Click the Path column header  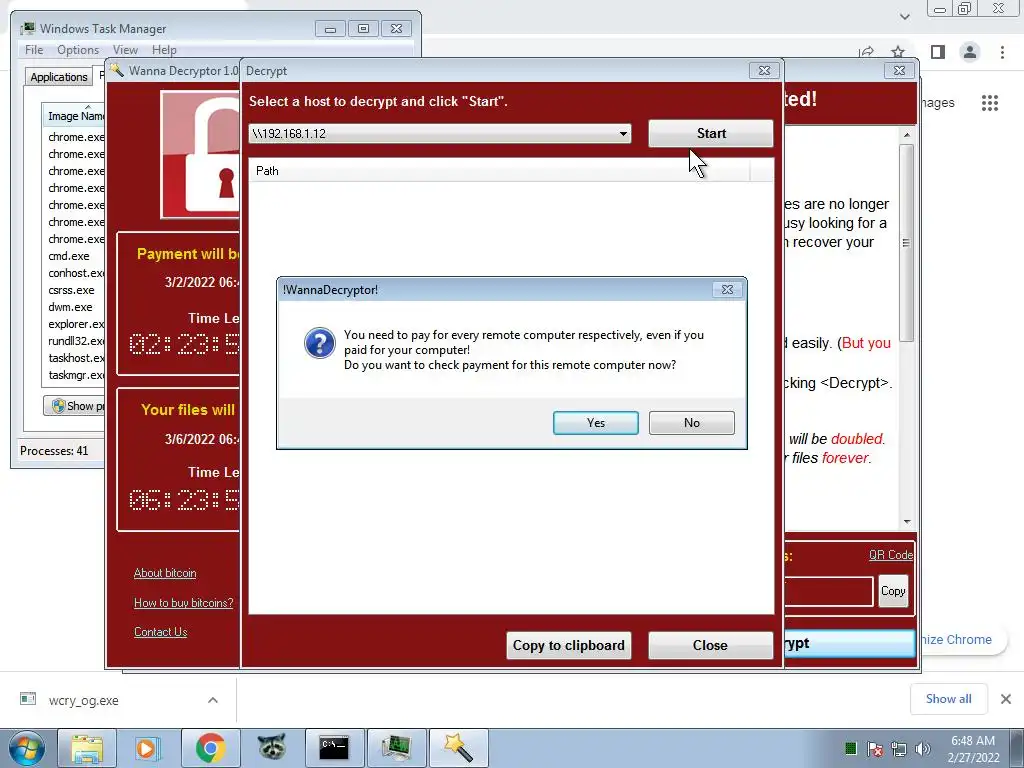click(x=499, y=170)
